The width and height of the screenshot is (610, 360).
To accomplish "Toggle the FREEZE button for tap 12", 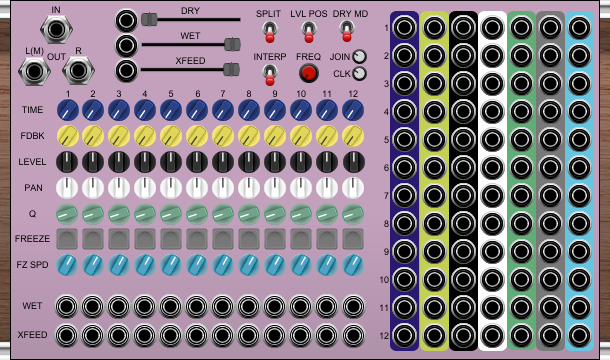I will (x=353, y=239).
